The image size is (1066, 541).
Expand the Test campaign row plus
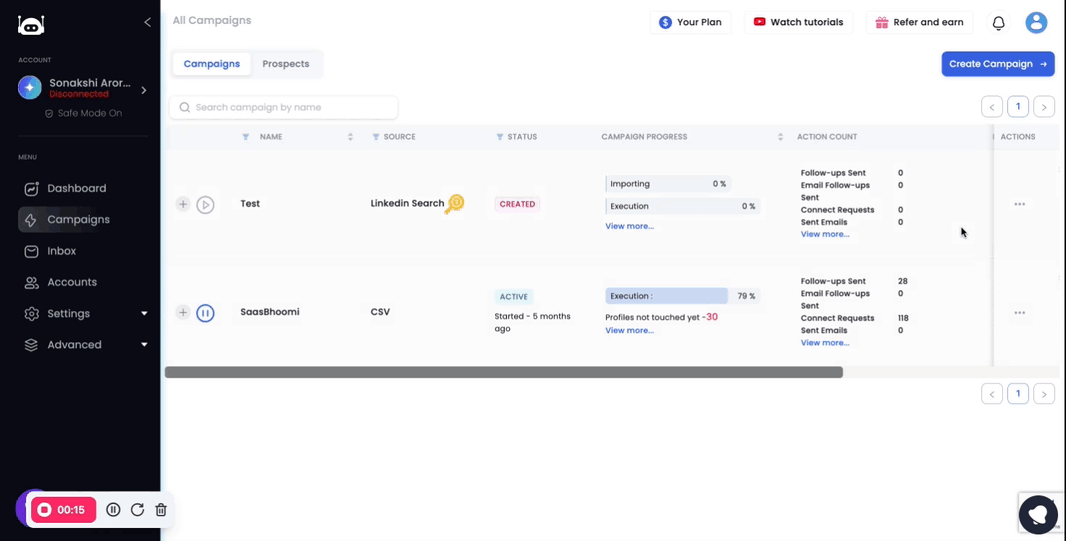183,204
